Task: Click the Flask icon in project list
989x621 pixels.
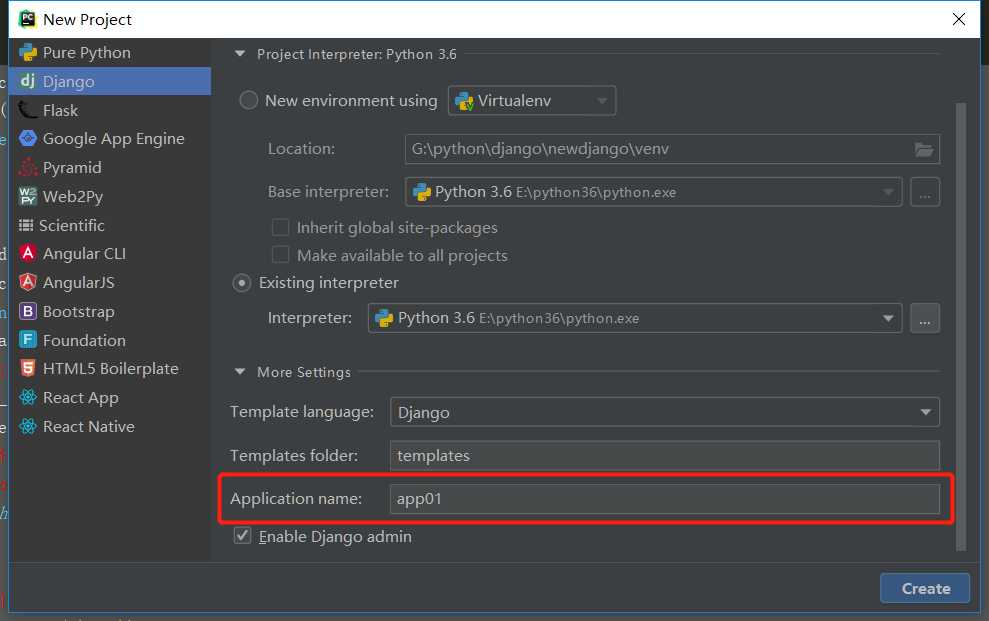Action: pos(28,110)
